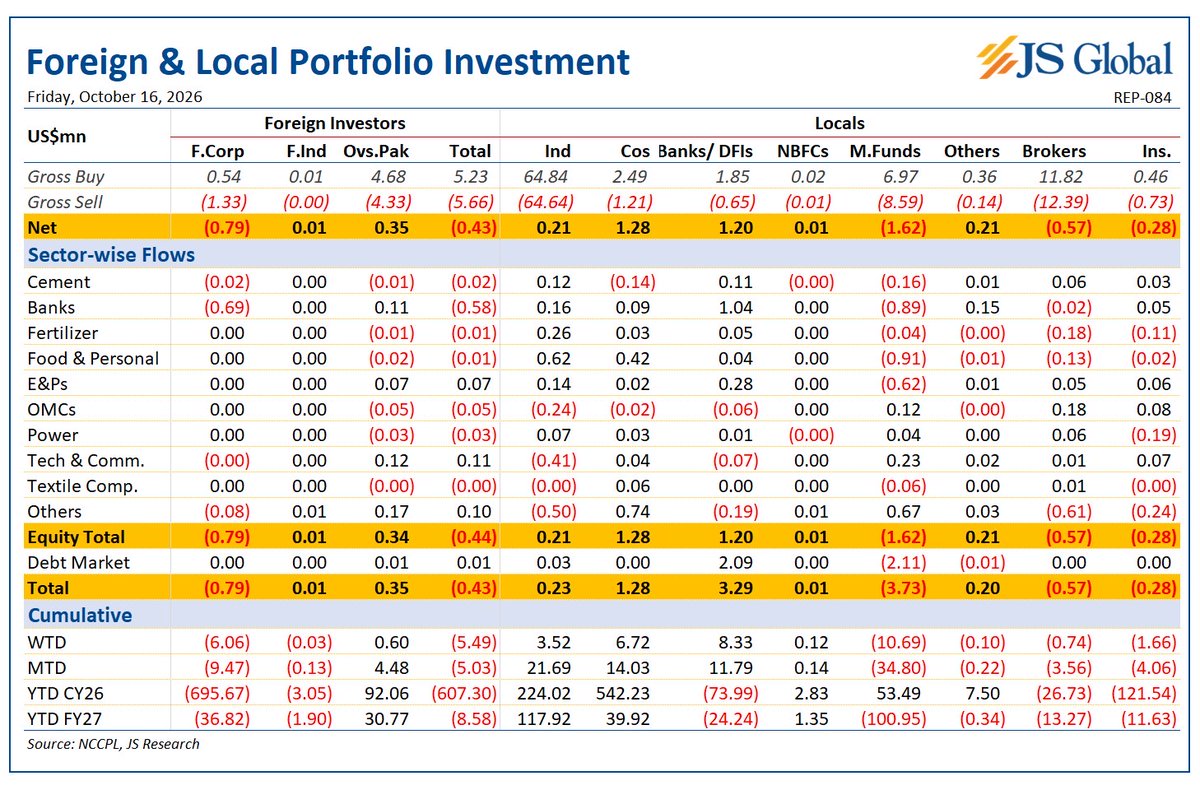Click the Gross Sell Ind value (64.64)

coord(546,202)
